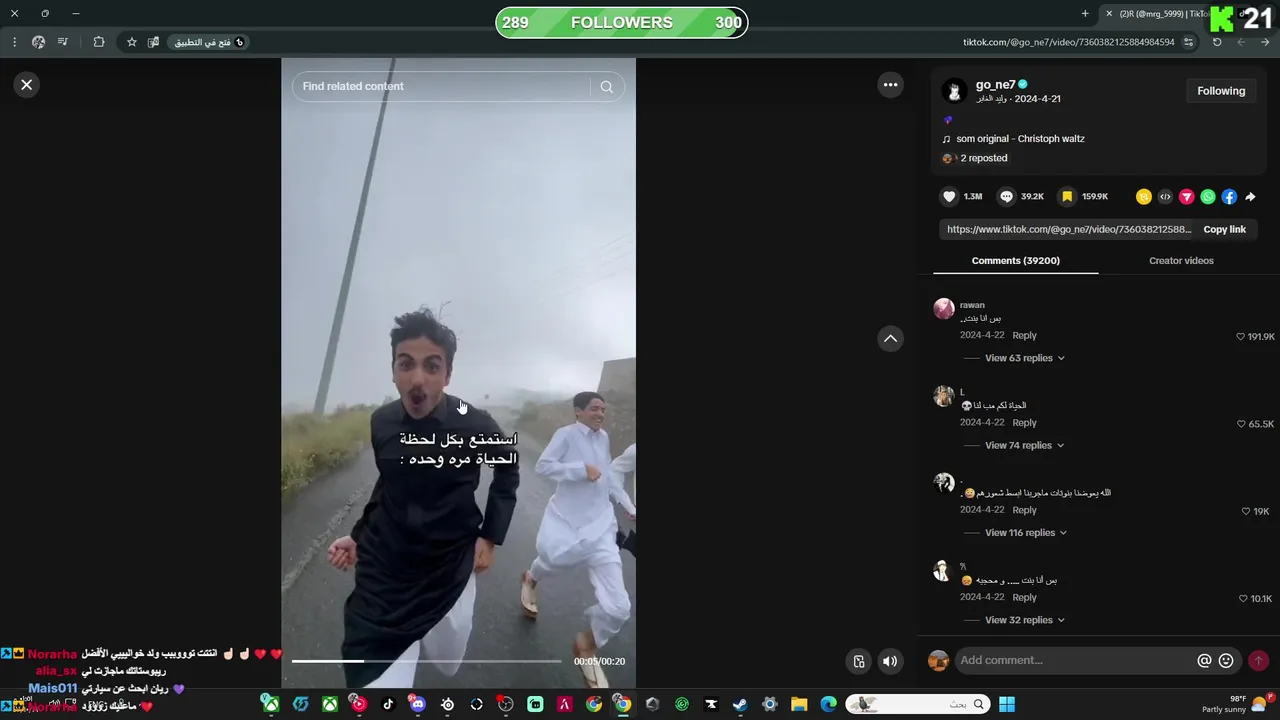This screenshot has width=1280, height=720.
Task: Share the video to Facebook
Action: pyautogui.click(x=1229, y=197)
